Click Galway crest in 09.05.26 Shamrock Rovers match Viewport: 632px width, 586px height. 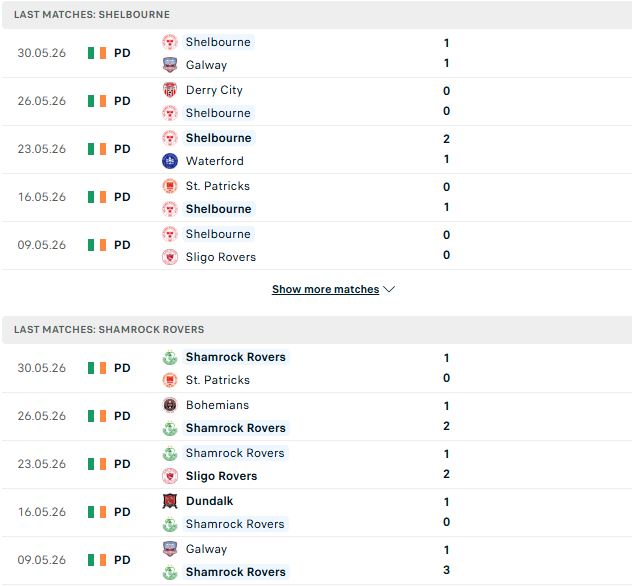click(x=170, y=549)
